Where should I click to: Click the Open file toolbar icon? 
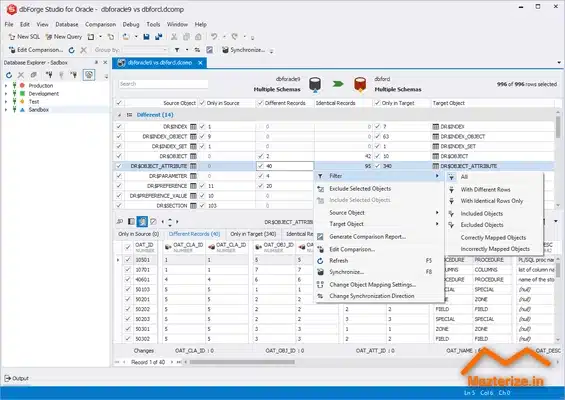coord(126,37)
